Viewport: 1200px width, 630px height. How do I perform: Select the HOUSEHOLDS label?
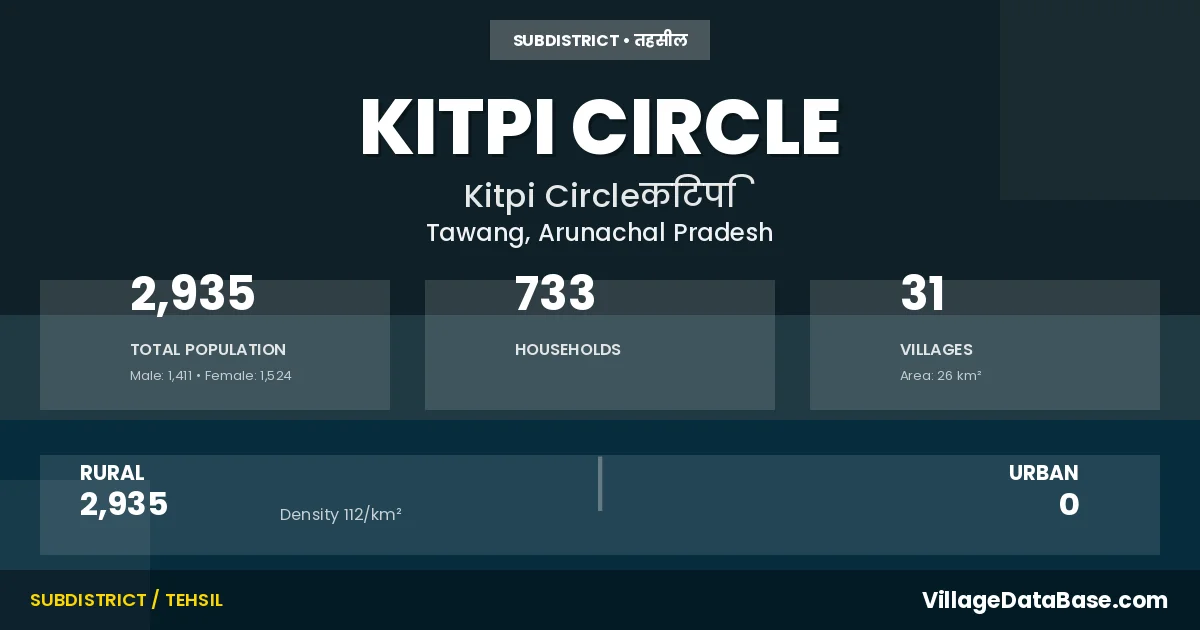(568, 350)
